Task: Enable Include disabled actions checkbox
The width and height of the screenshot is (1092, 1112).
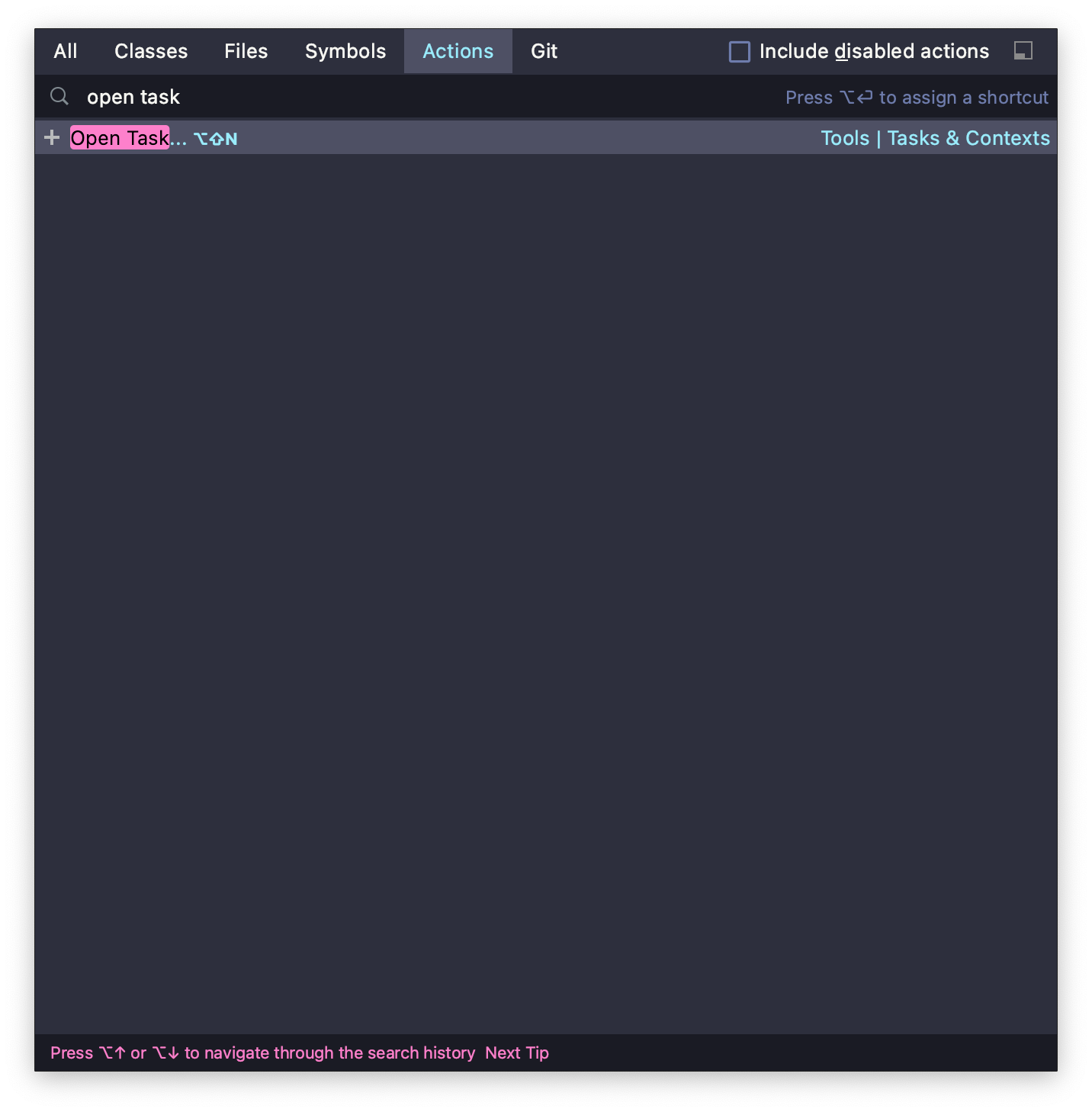Action: [x=740, y=52]
